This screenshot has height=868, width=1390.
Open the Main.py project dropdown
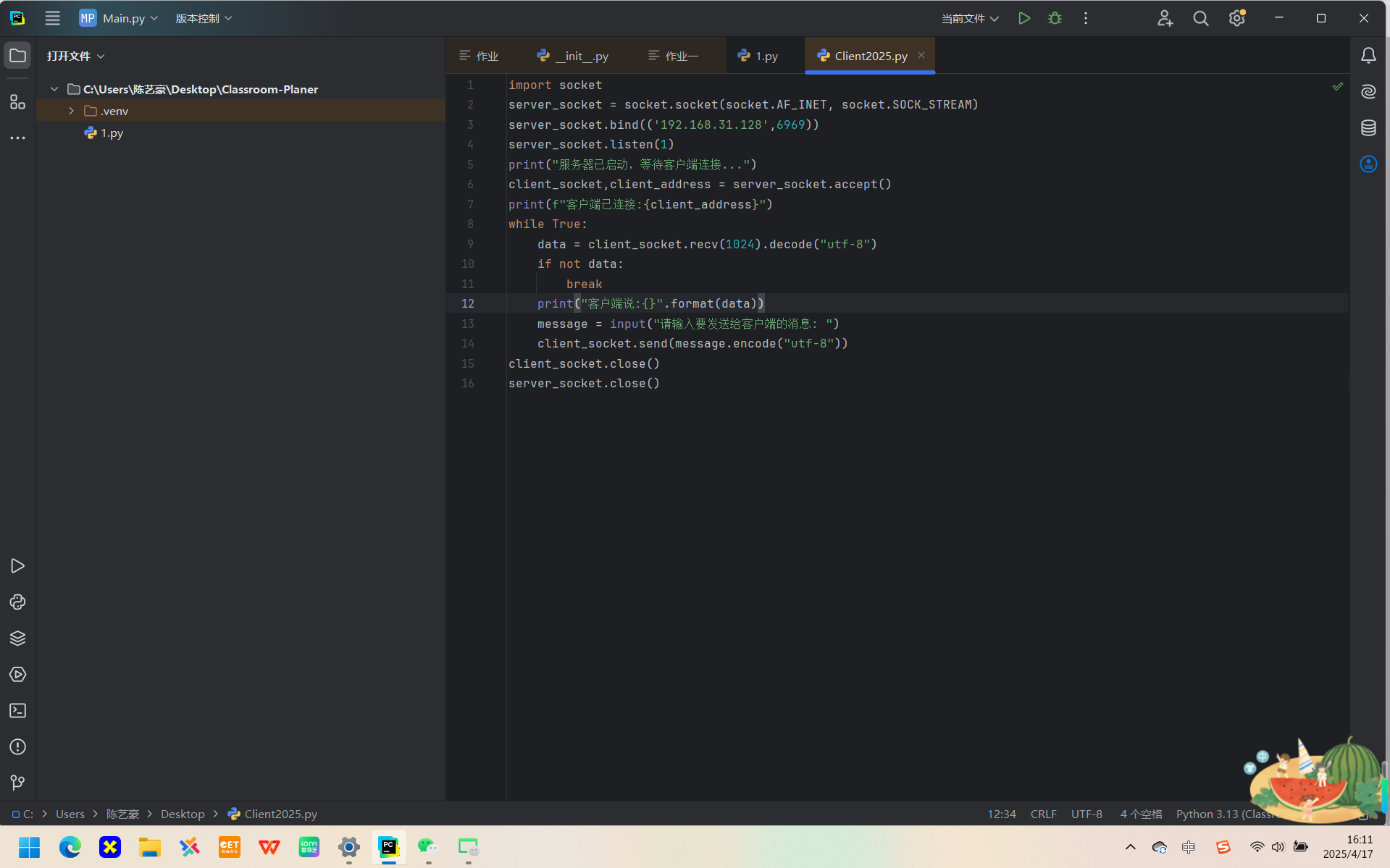click(119, 18)
